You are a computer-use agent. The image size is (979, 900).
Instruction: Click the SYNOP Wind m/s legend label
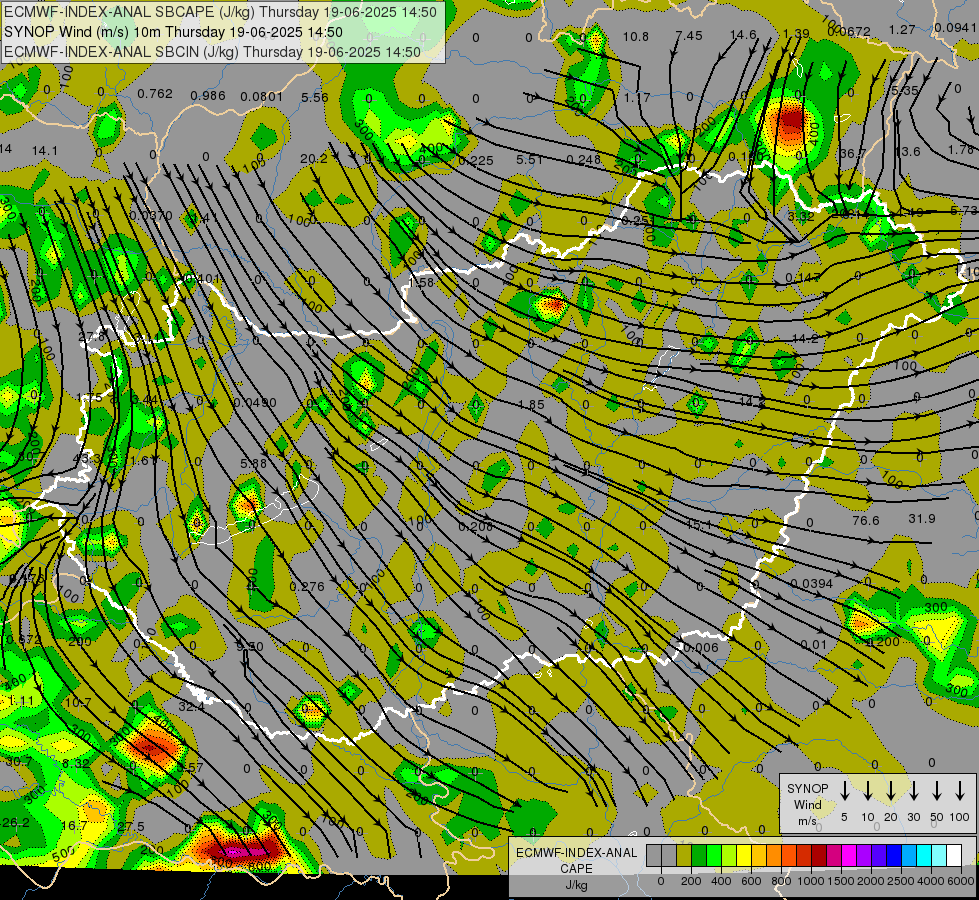coord(807,805)
